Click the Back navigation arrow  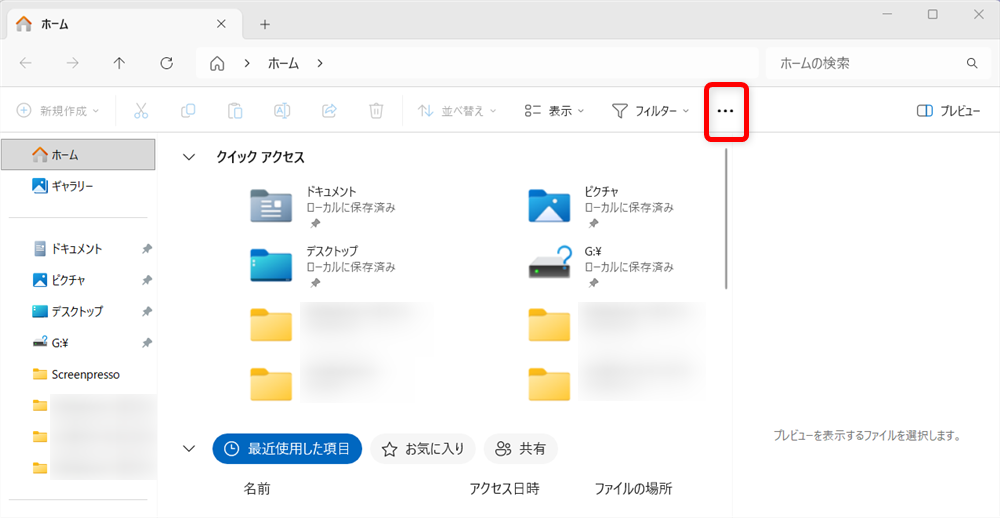coord(26,63)
